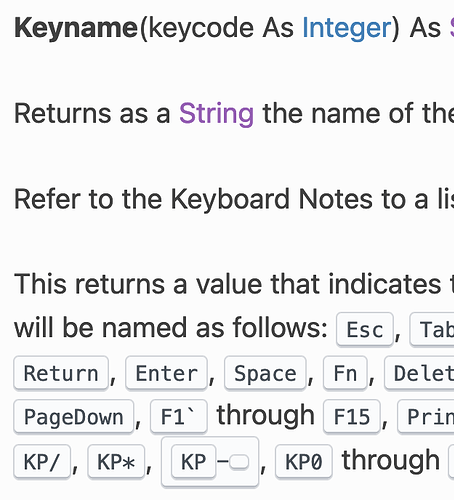Select the Enter key label
This screenshot has height=500, width=454.
(x=167, y=373)
